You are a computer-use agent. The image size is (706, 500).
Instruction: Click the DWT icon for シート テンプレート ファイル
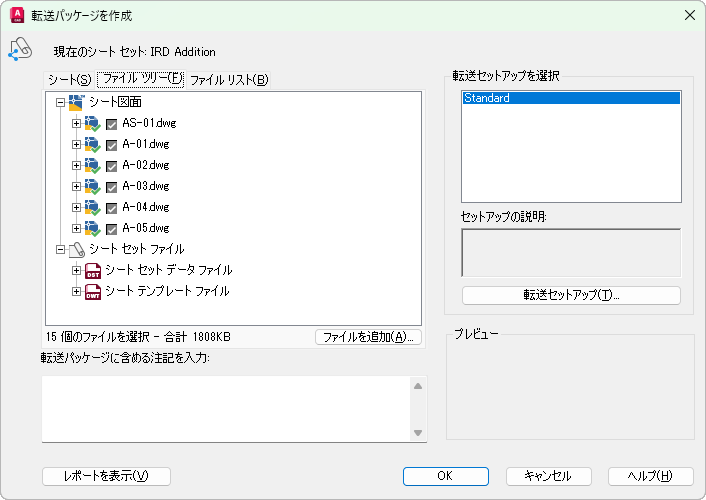93,291
